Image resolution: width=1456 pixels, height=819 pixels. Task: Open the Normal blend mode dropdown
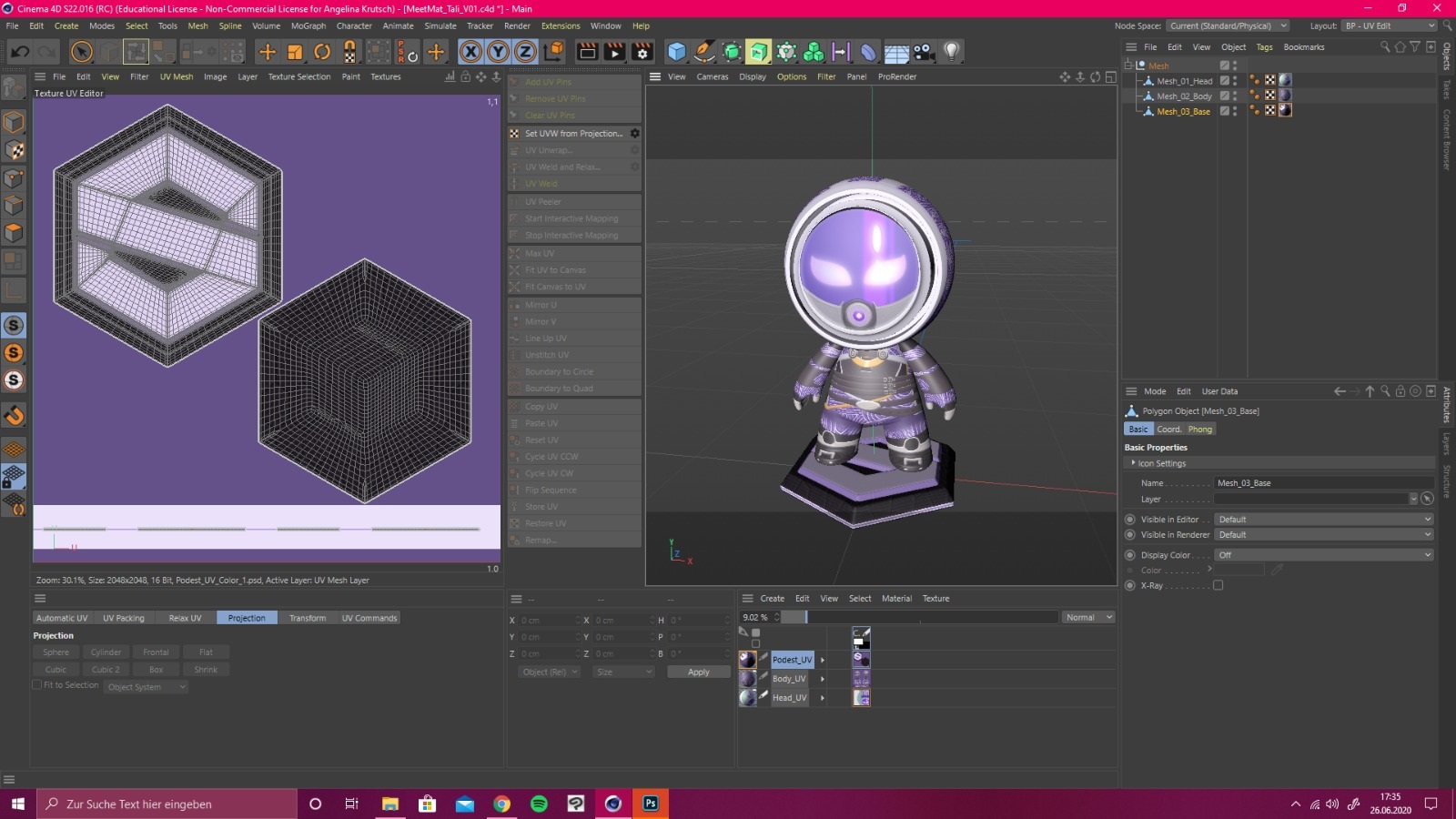coord(1088,618)
